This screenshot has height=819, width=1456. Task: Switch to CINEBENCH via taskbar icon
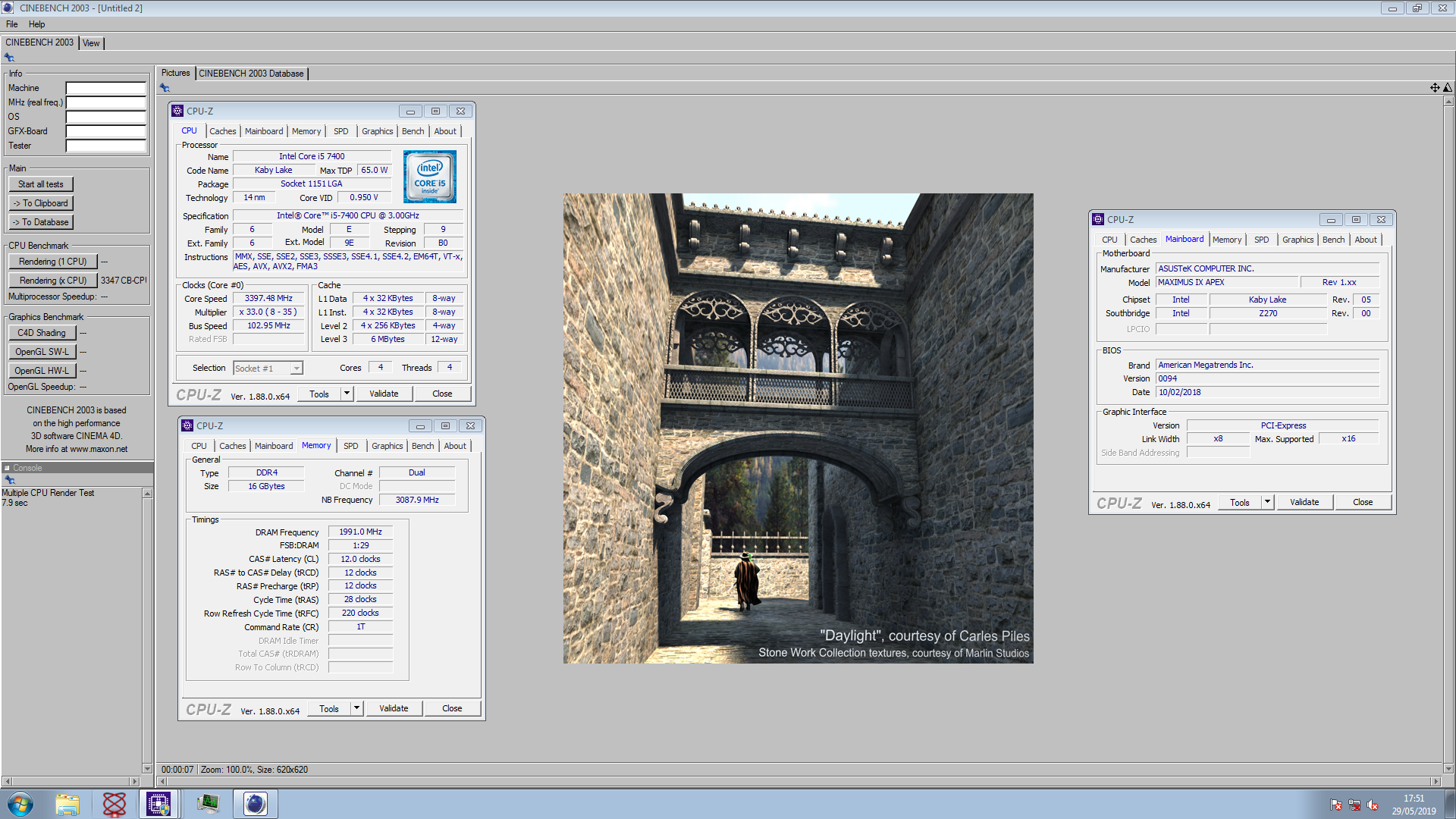[x=256, y=804]
